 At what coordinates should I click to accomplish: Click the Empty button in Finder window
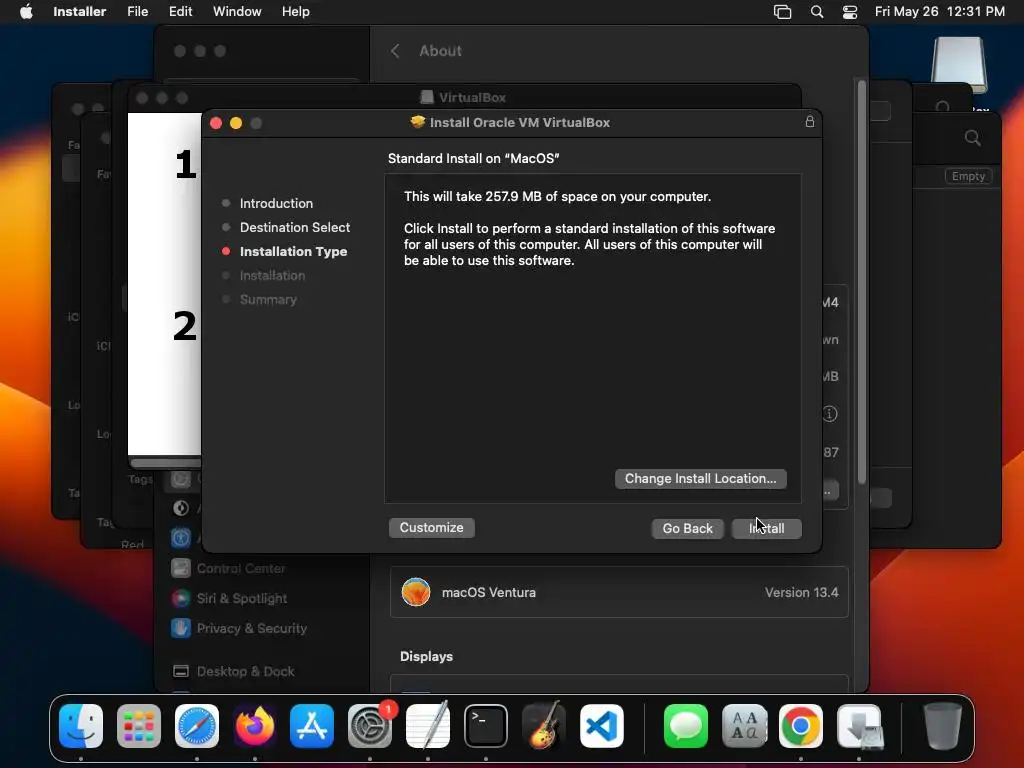point(968,176)
